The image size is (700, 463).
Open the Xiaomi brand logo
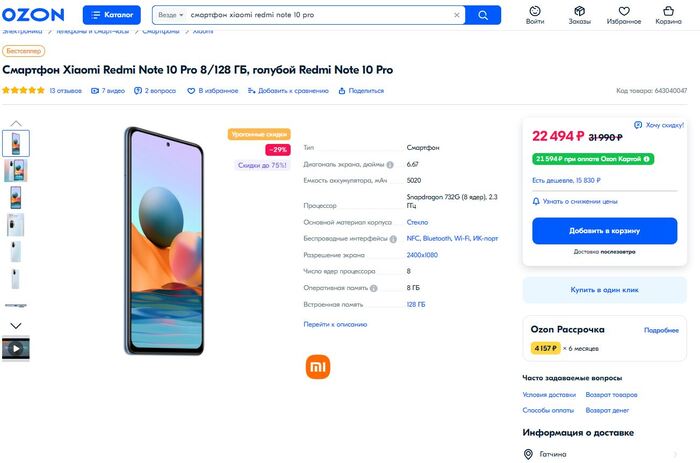(x=317, y=366)
